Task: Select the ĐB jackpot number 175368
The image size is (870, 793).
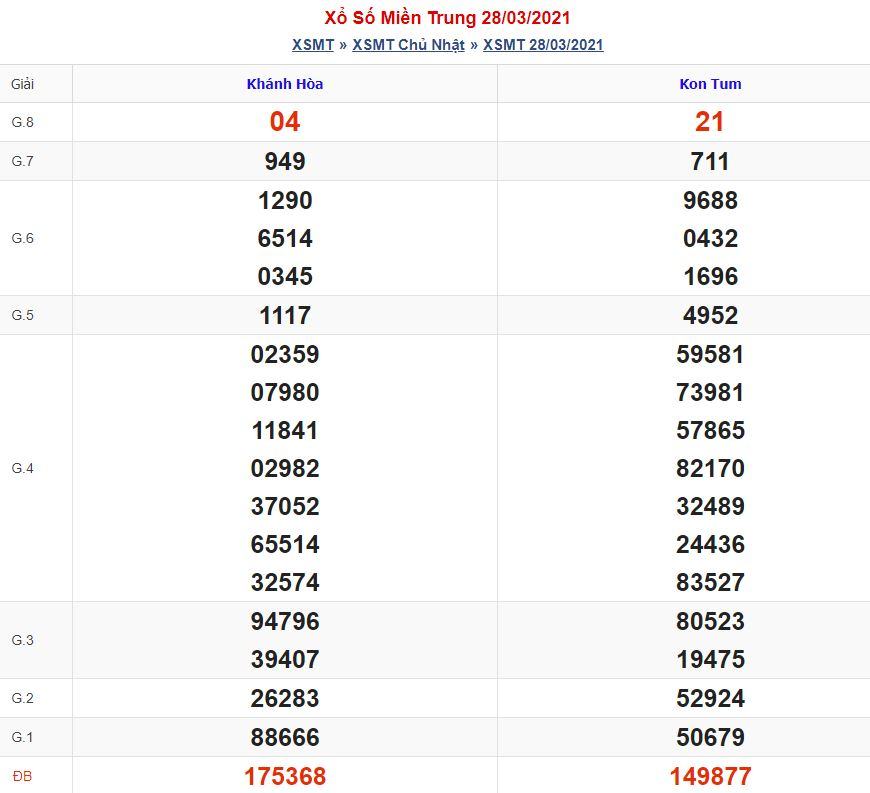Action: pos(285,776)
